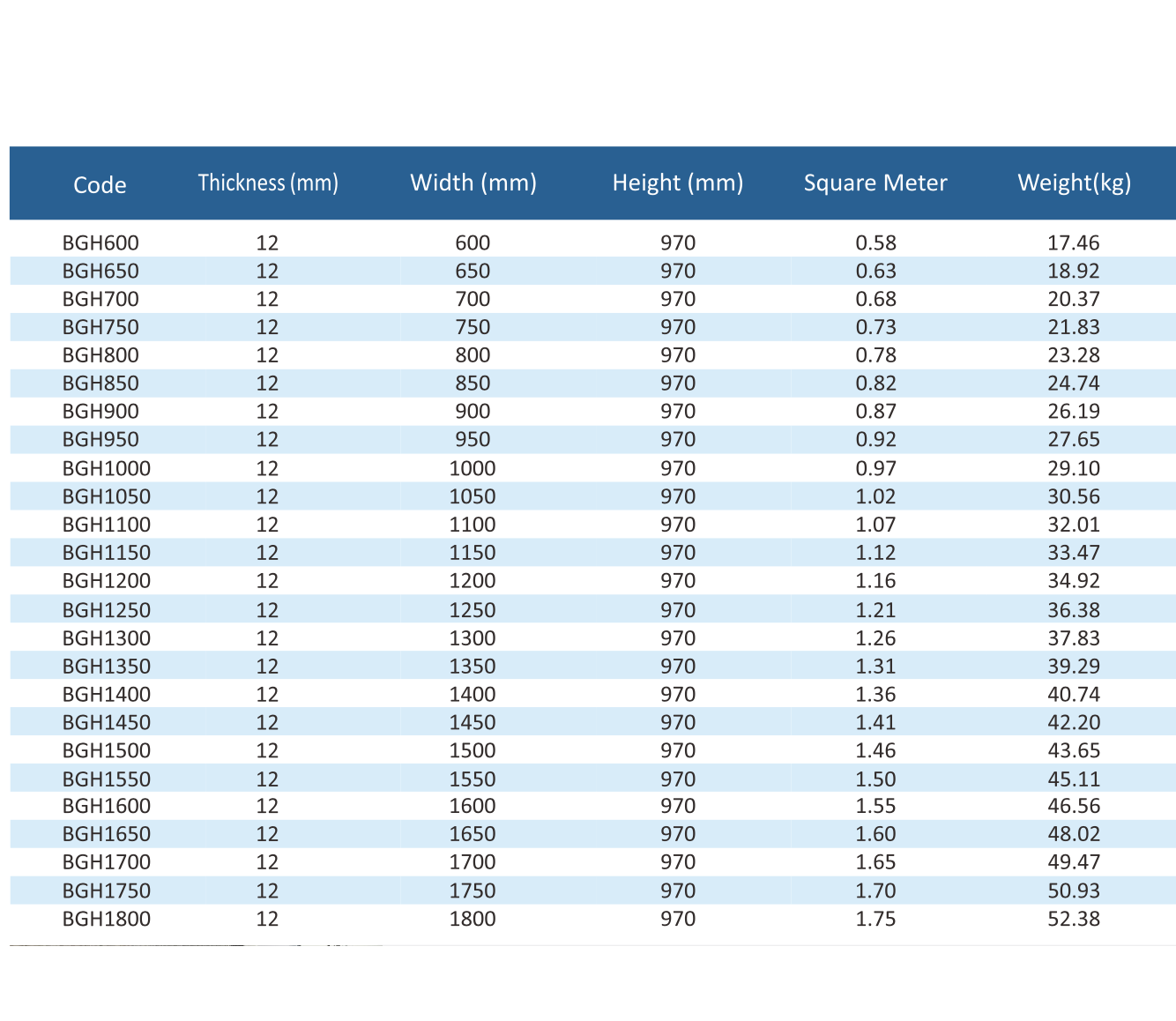Viewport: 1176px width, 1021px height.
Task: Click the 0.97 square meter value
Action: (875, 468)
